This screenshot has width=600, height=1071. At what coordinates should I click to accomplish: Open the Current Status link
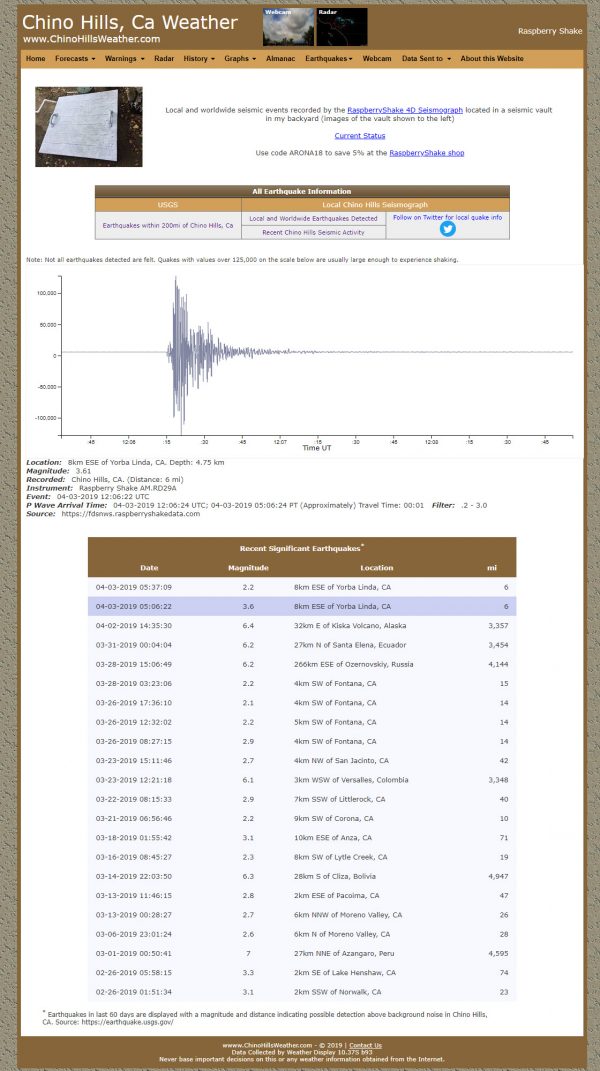click(x=359, y=136)
